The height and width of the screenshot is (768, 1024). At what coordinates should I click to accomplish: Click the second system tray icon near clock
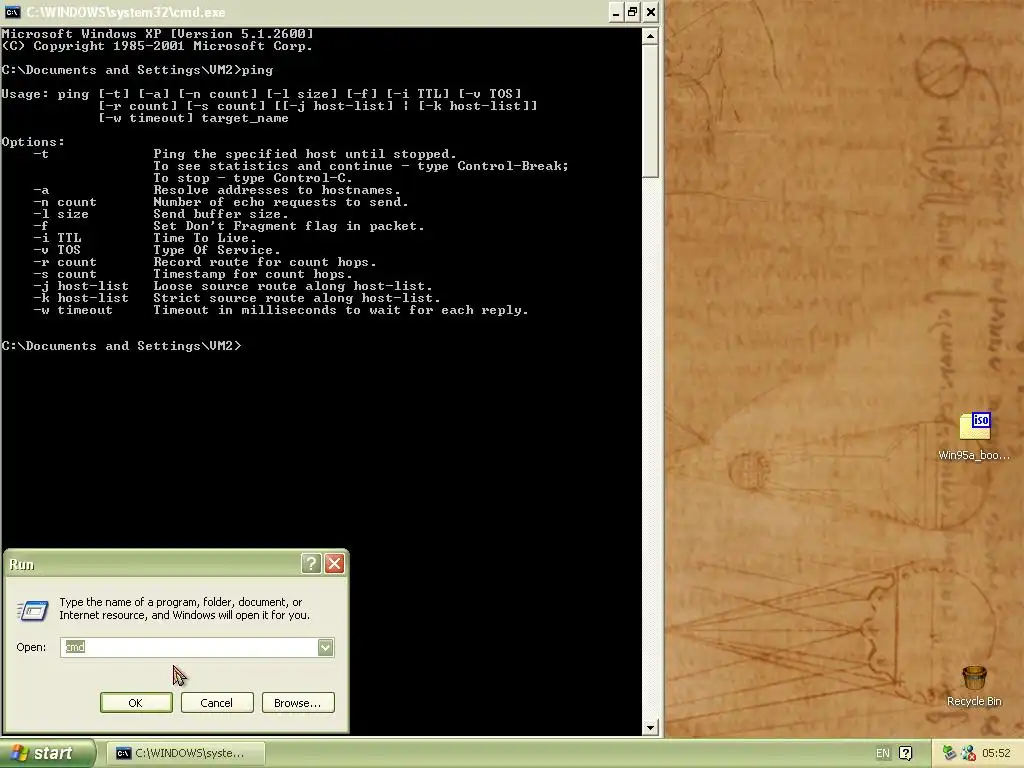(x=968, y=753)
